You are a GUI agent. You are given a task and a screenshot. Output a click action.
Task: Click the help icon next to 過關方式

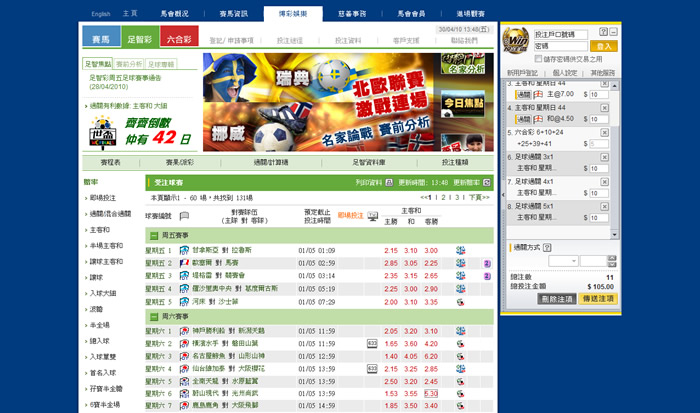(x=547, y=246)
